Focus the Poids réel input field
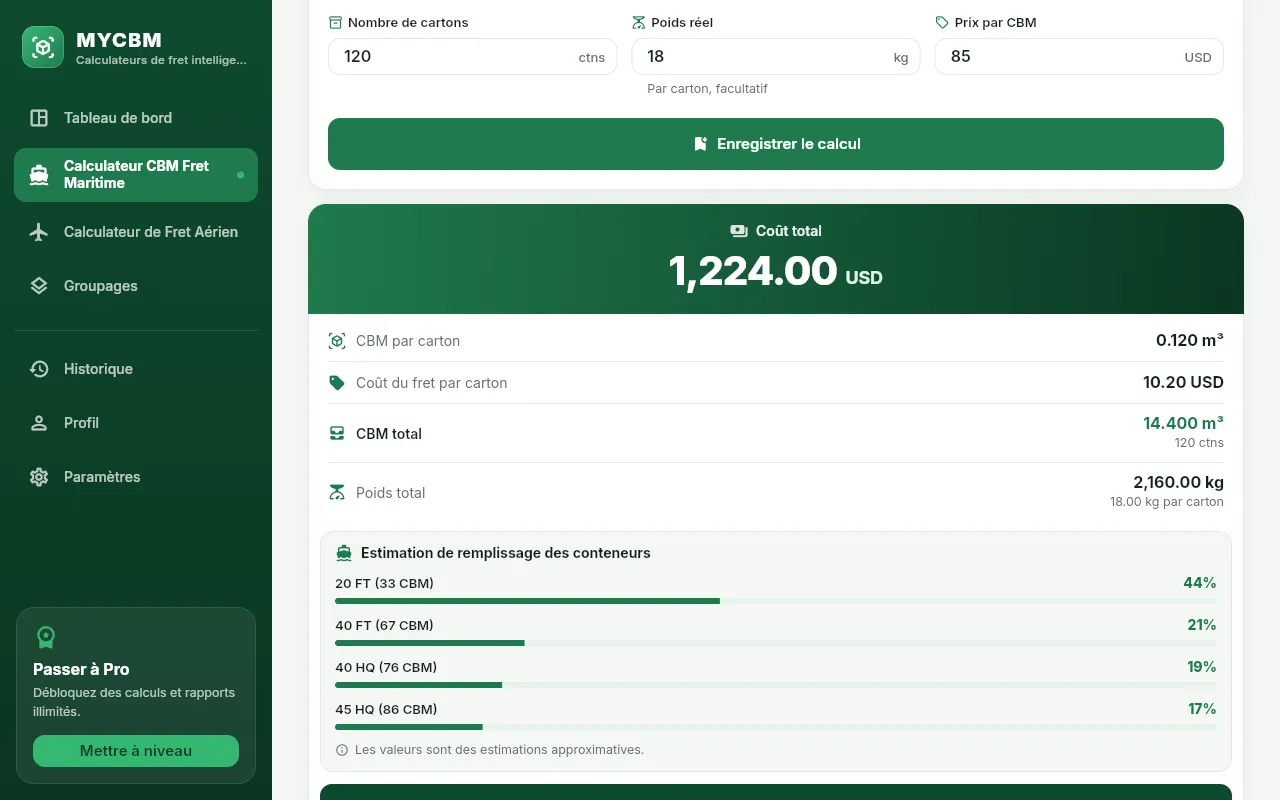This screenshot has width=1280, height=800. click(776, 56)
